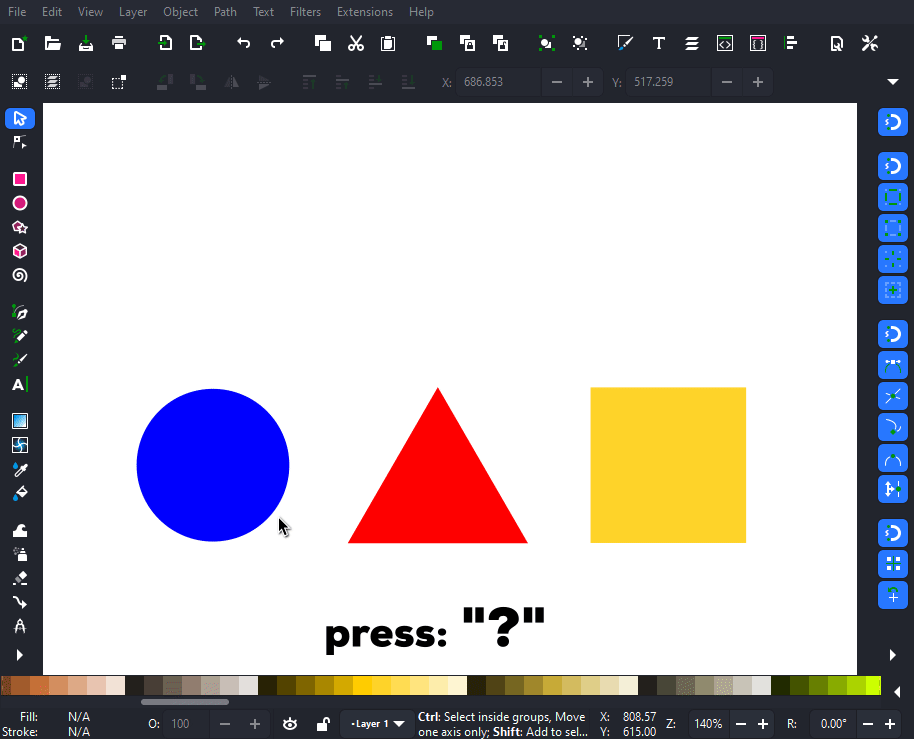Screen dimensions: 914x739
Task: Open the Path menu
Action: [x=225, y=12]
